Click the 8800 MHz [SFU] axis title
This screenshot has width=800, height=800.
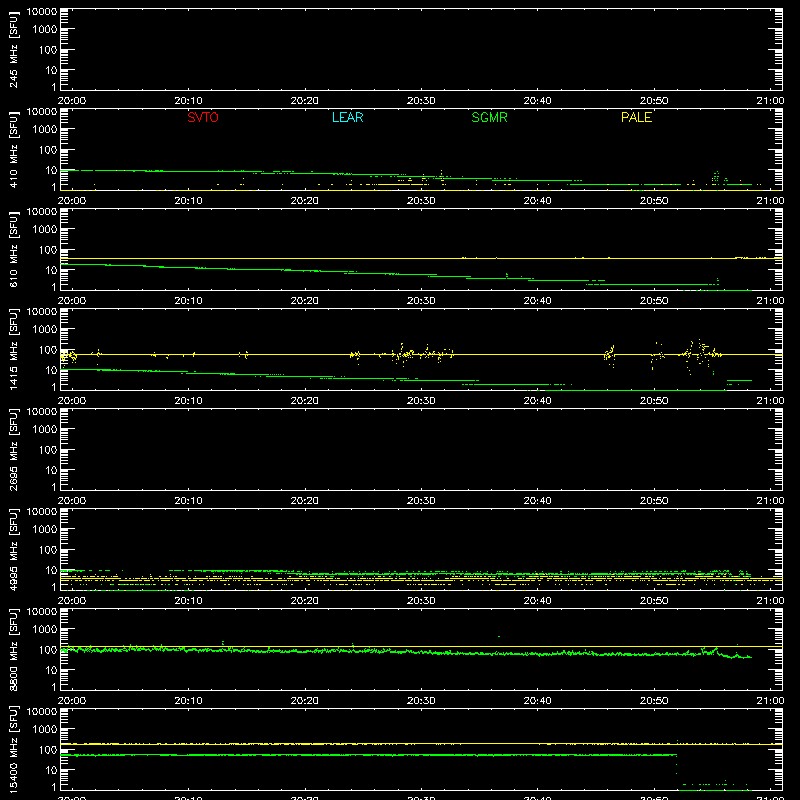(14, 649)
